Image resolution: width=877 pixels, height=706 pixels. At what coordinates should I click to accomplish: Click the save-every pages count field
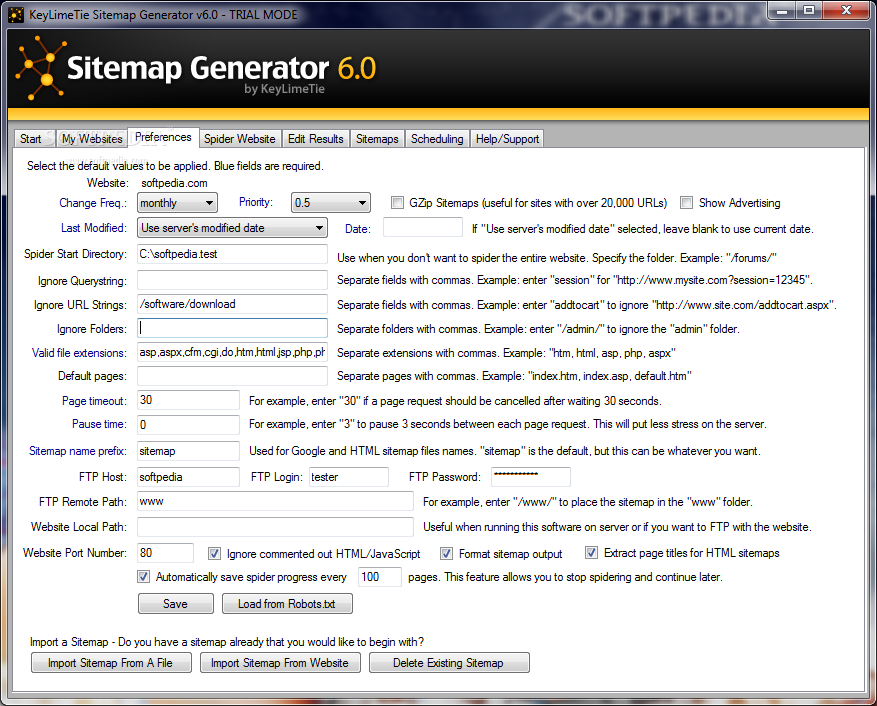(380, 577)
